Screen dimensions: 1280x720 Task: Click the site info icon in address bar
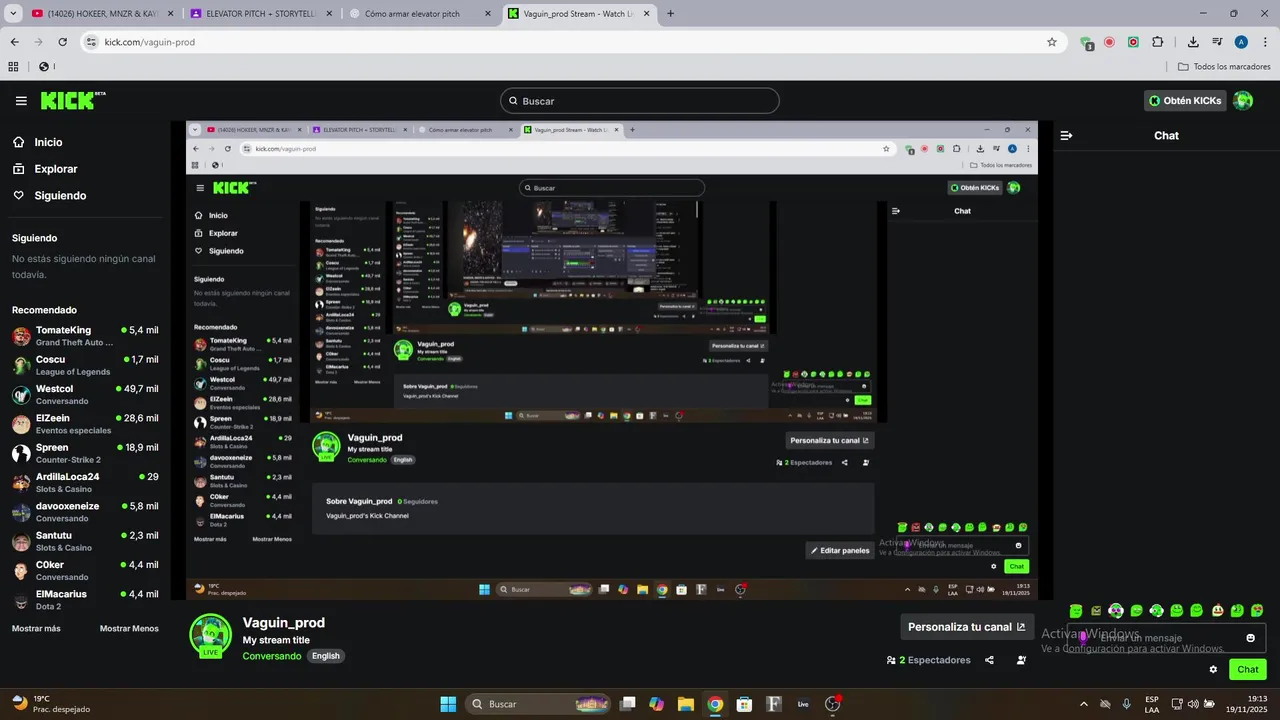coord(92,42)
